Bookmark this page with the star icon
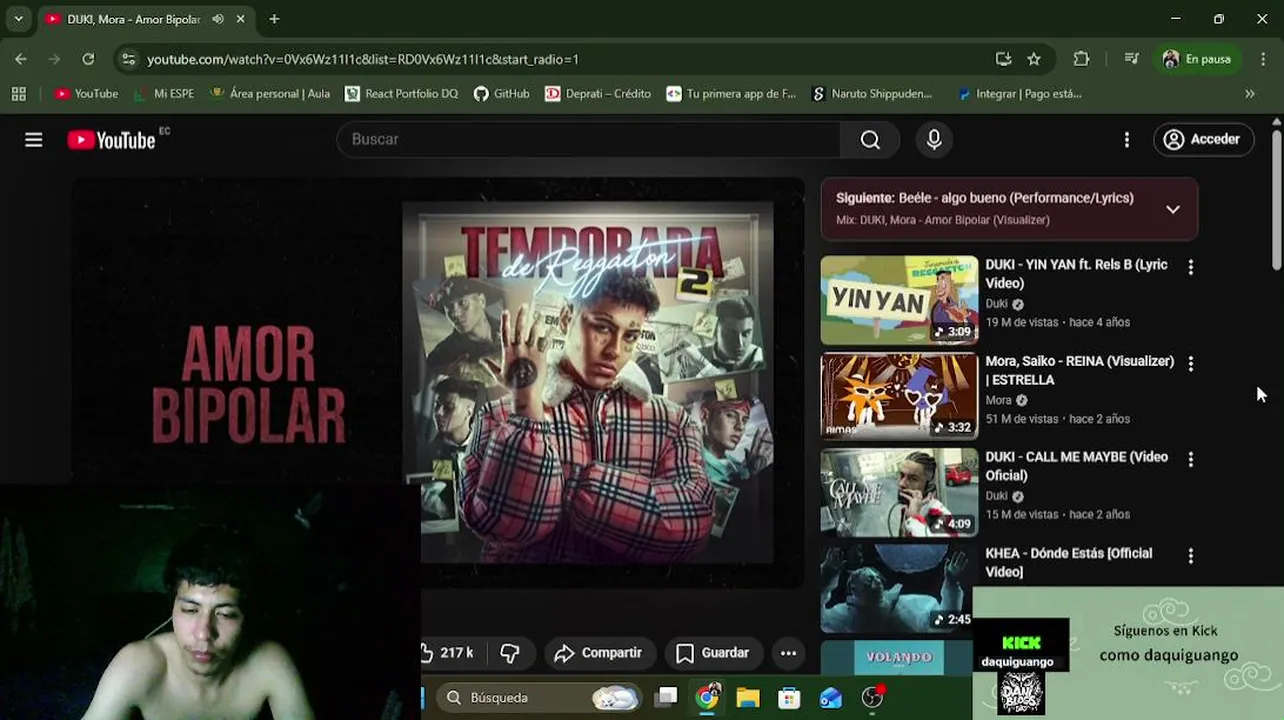Screen dimensions: 1284x720 click(1034, 59)
